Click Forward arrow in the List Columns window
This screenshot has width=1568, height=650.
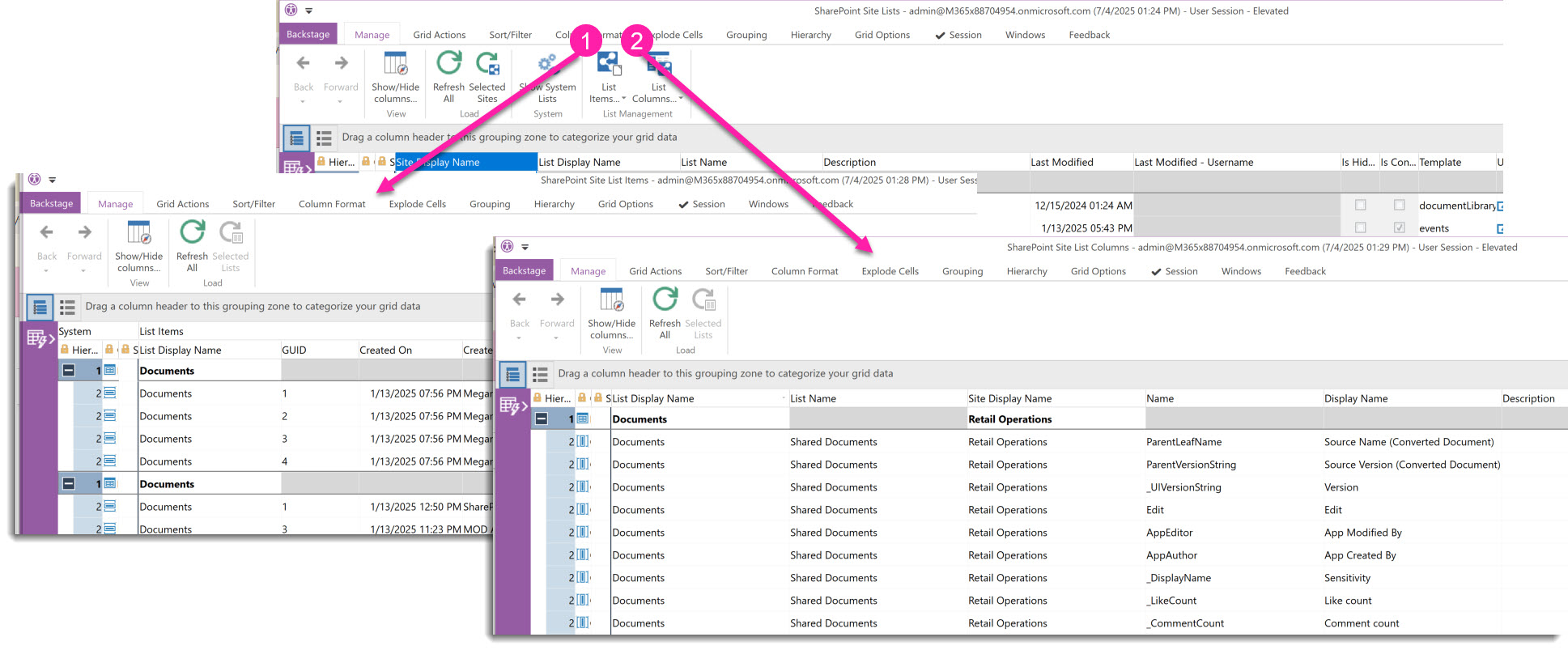[x=557, y=300]
